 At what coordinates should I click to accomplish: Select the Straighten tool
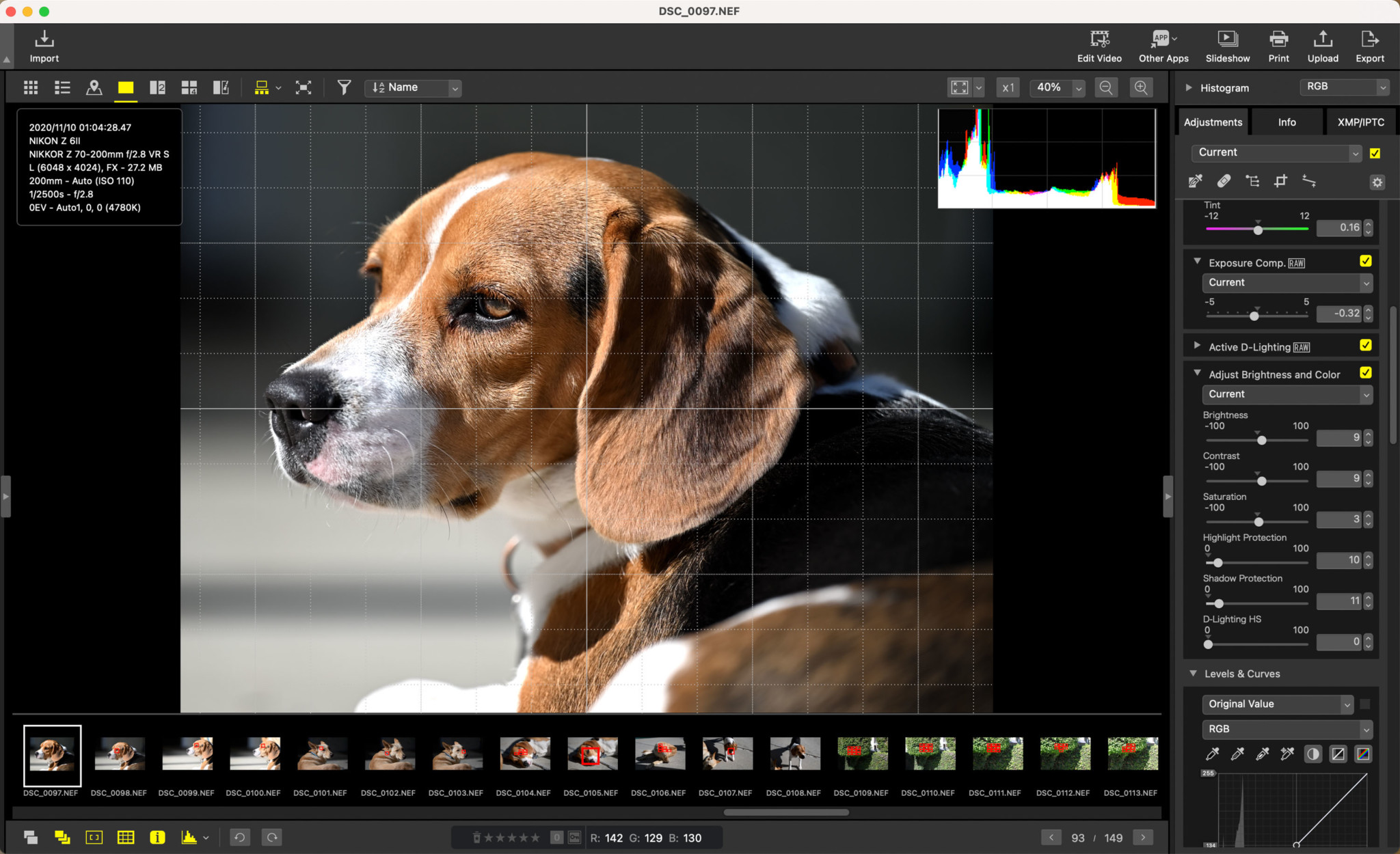[1310, 180]
